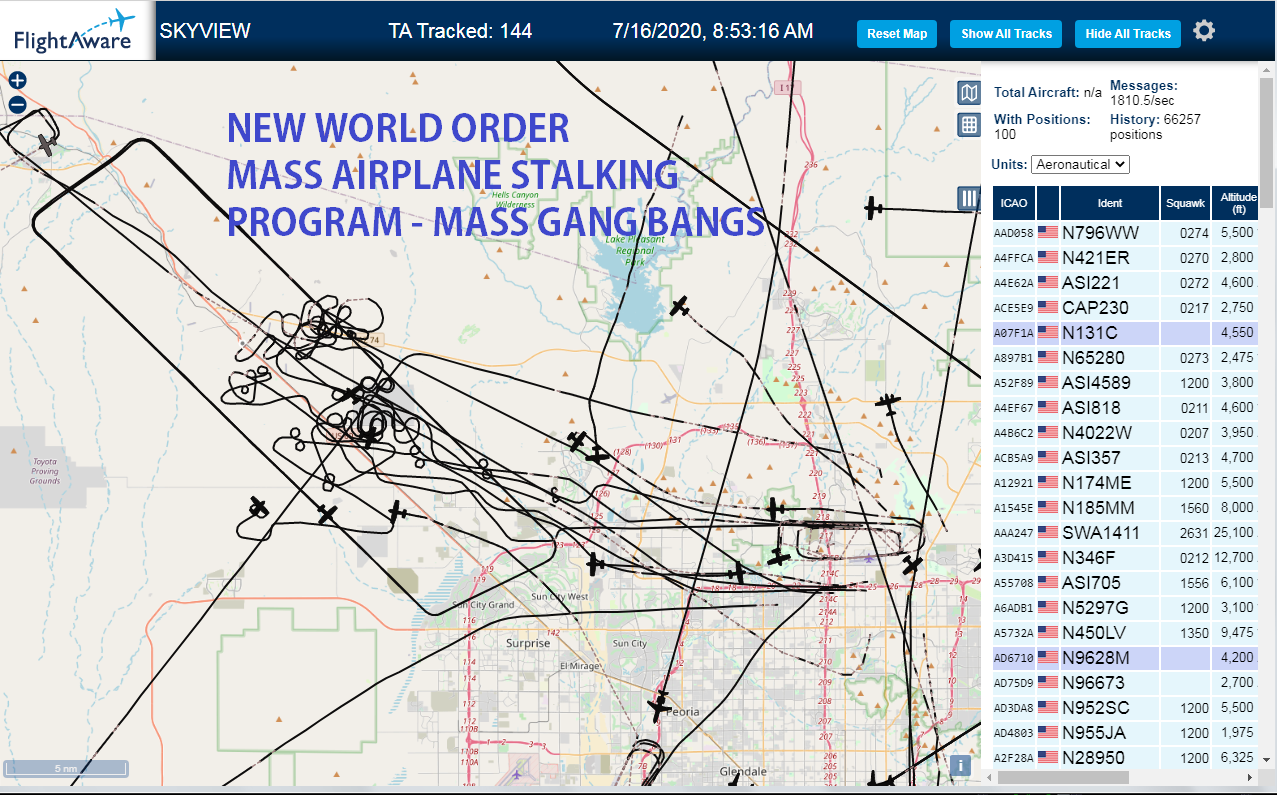Click the date and time display
Viewport: 1277px width, 795px height.
tap(712, 31)
